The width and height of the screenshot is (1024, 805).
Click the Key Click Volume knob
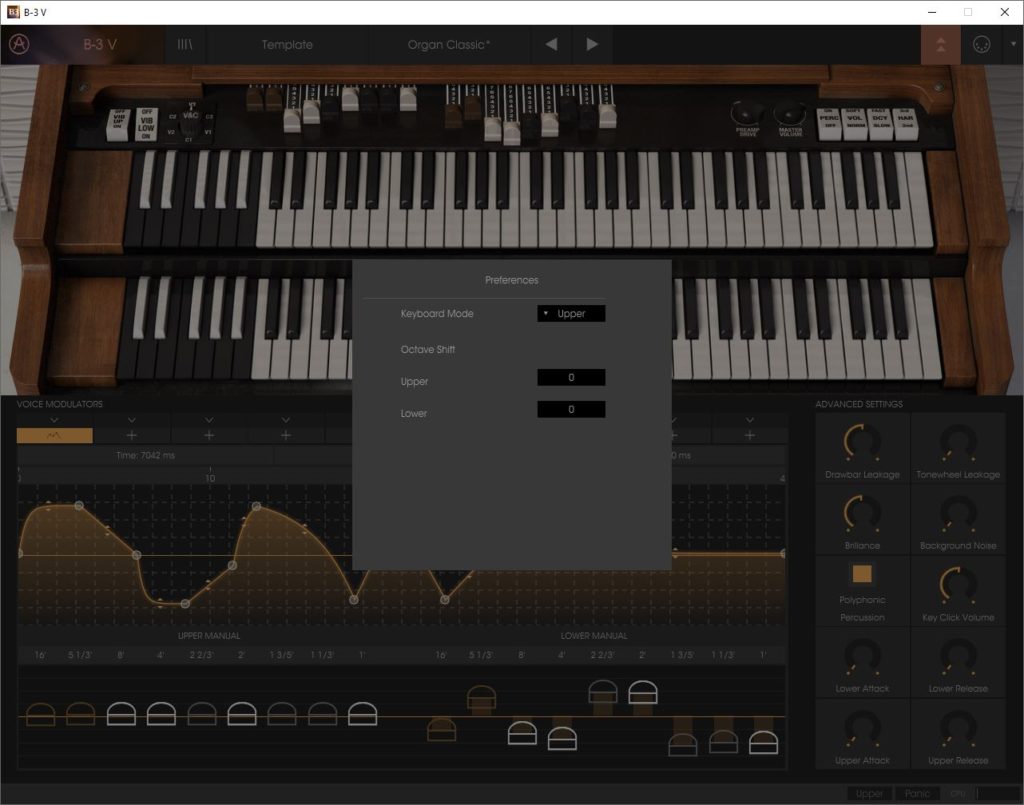tap(958, 584)
